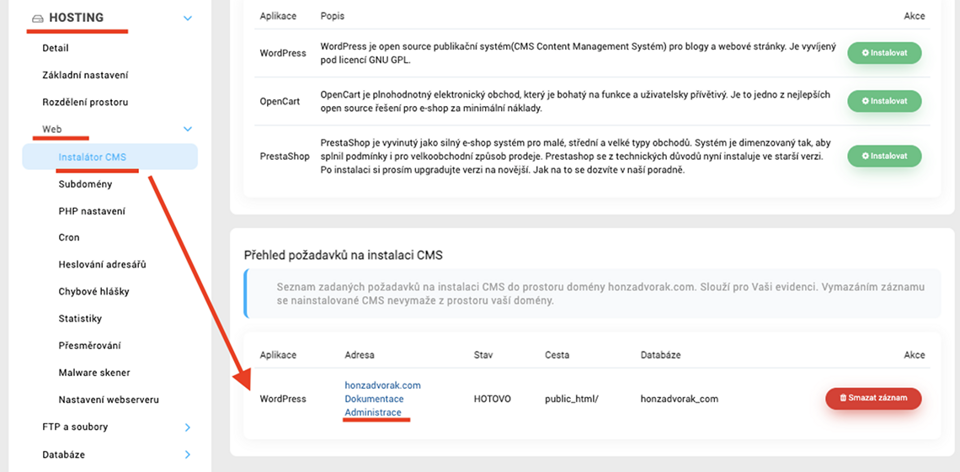Collapse the HOSTING section chevron
Screen dimensions: 960x472
[188, 18]
